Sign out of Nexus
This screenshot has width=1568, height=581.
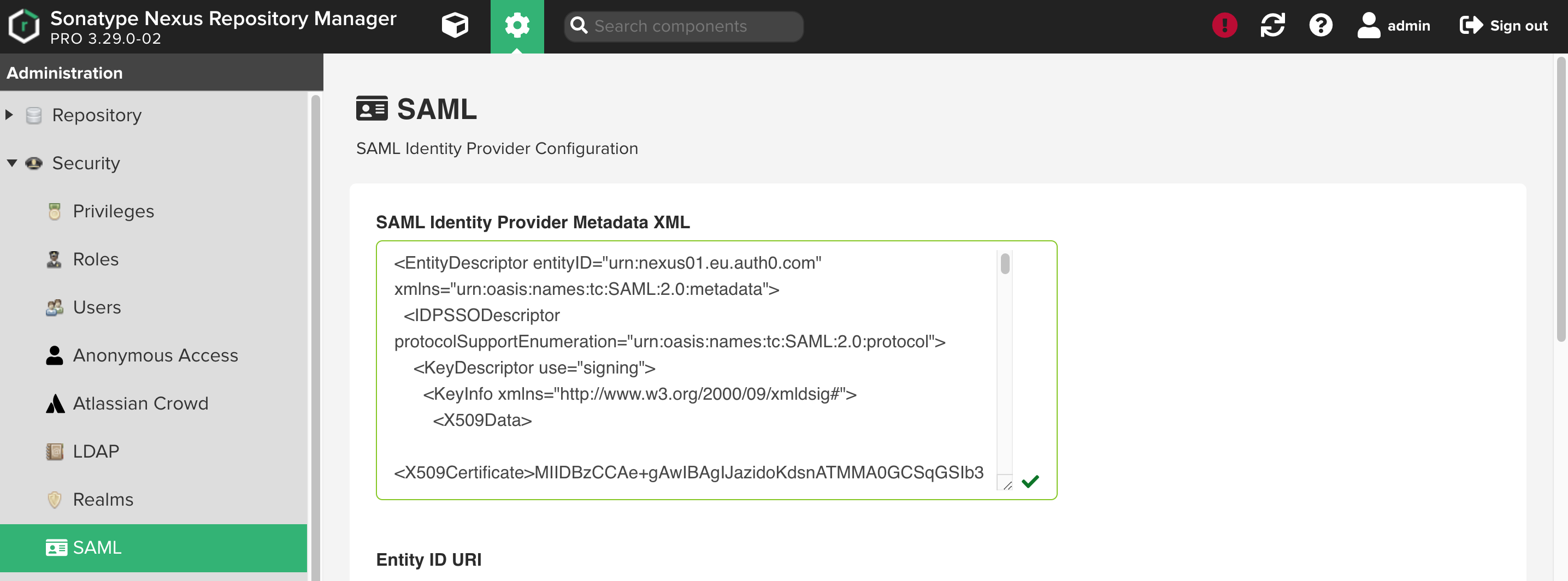(x=1504, y=26)
